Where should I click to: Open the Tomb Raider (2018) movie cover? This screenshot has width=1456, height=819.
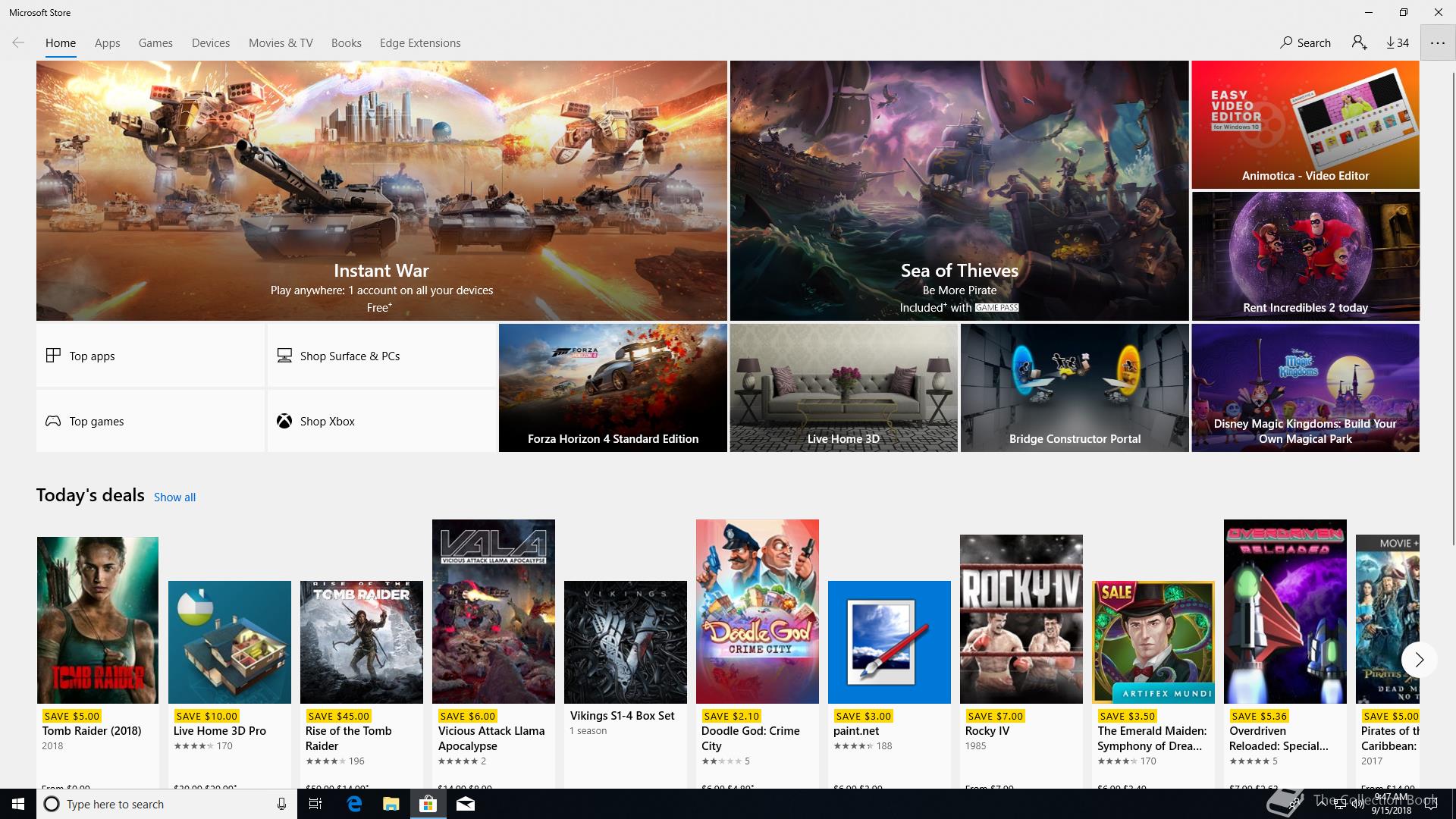click(98, 620)
